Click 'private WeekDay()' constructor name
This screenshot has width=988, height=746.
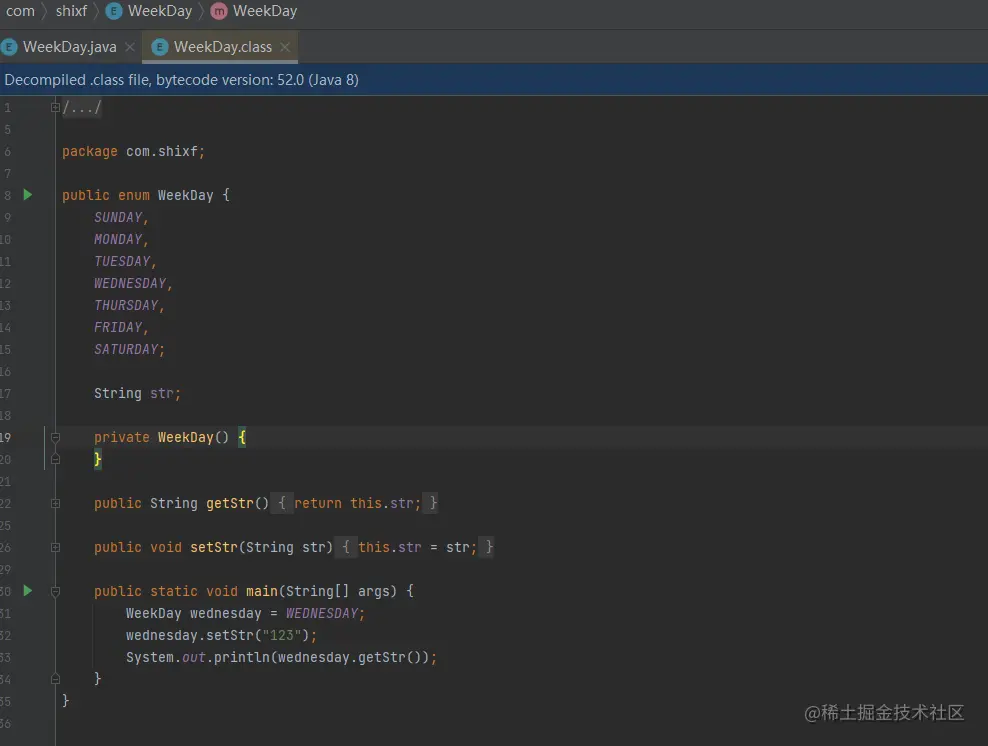tap(185, 437)
